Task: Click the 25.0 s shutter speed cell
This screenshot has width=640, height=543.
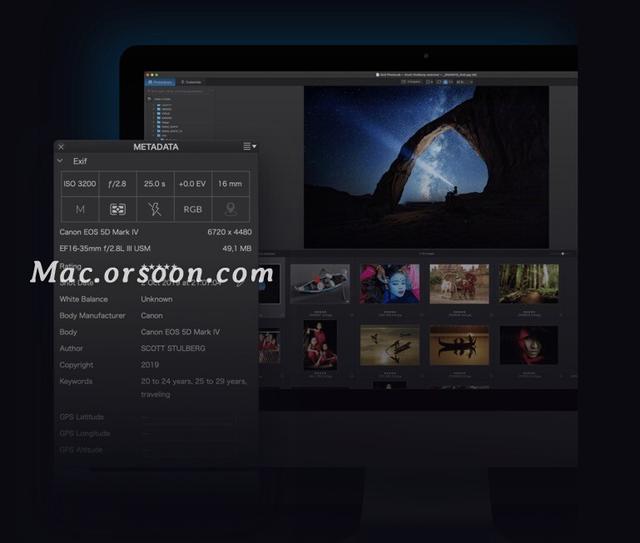Action: [x=155, y=184]
